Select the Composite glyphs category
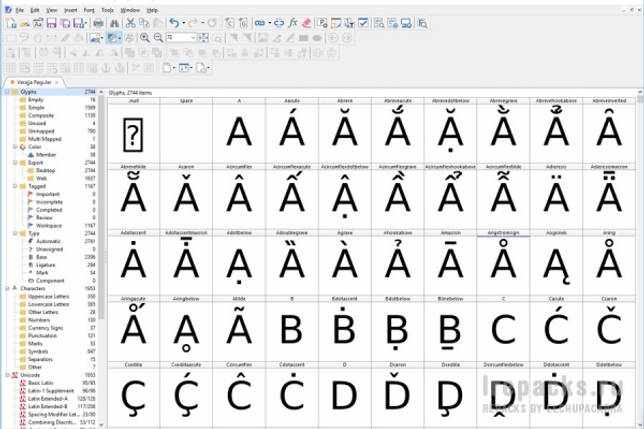644x429 pixels. point(41,115)
